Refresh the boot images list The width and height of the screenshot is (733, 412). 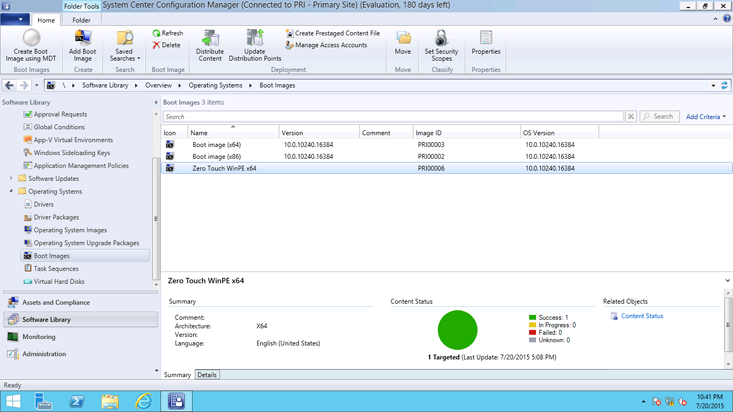coord(167,33)
